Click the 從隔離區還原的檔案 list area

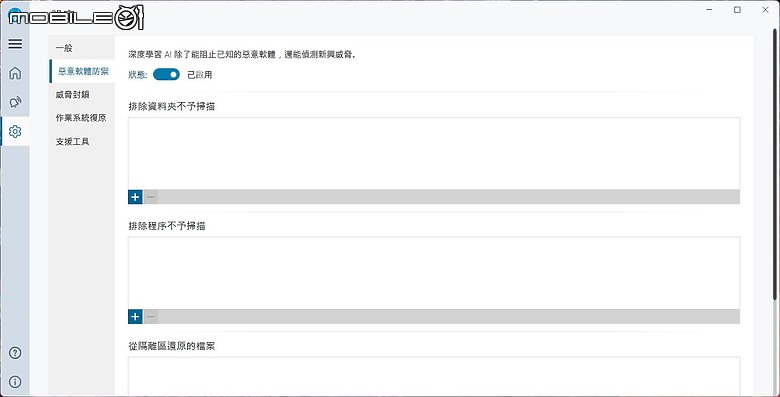(434, 376)
